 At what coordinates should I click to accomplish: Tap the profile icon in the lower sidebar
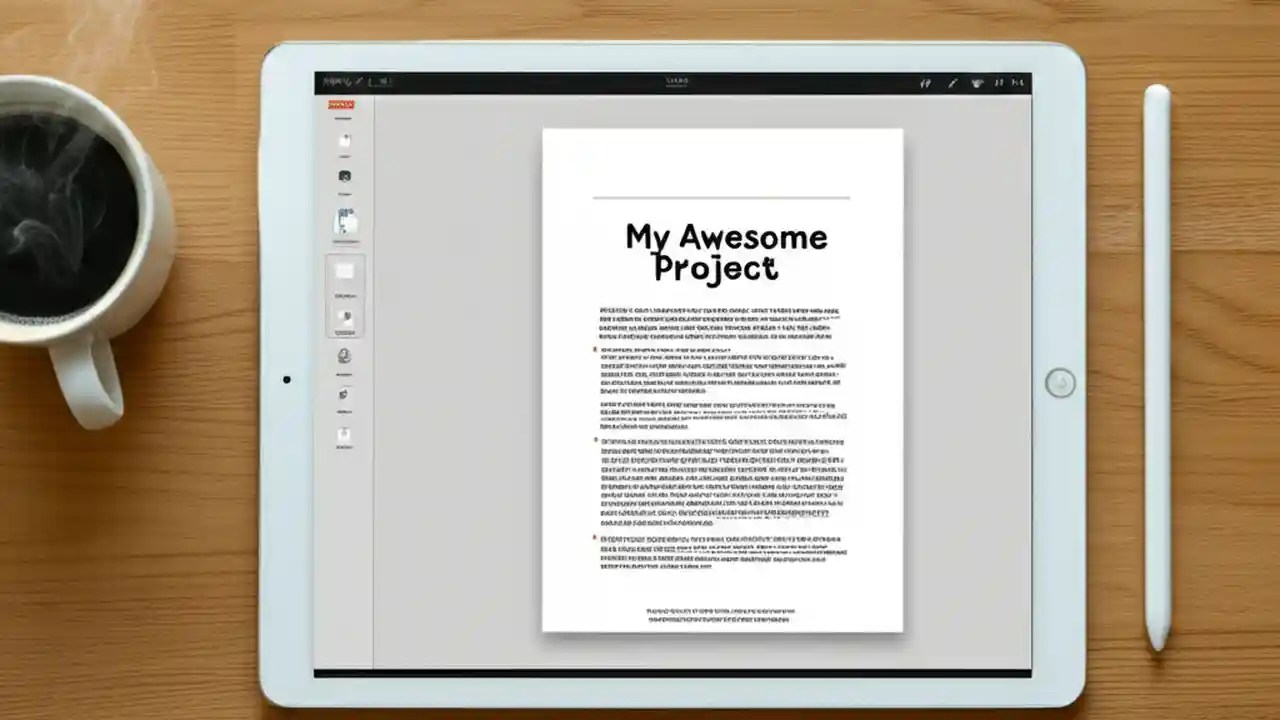coord(343,355)
